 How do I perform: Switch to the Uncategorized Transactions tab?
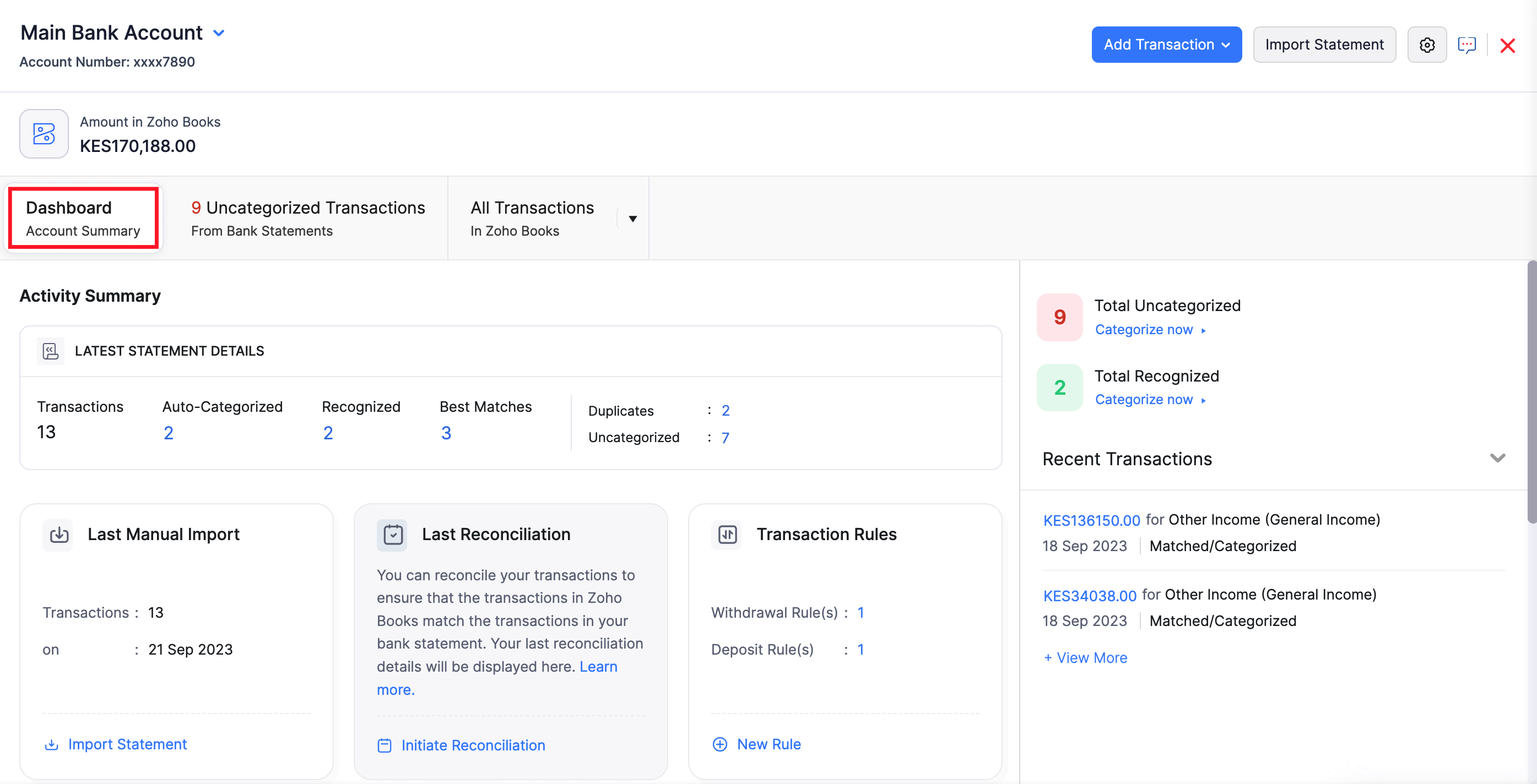coord(308,217)
